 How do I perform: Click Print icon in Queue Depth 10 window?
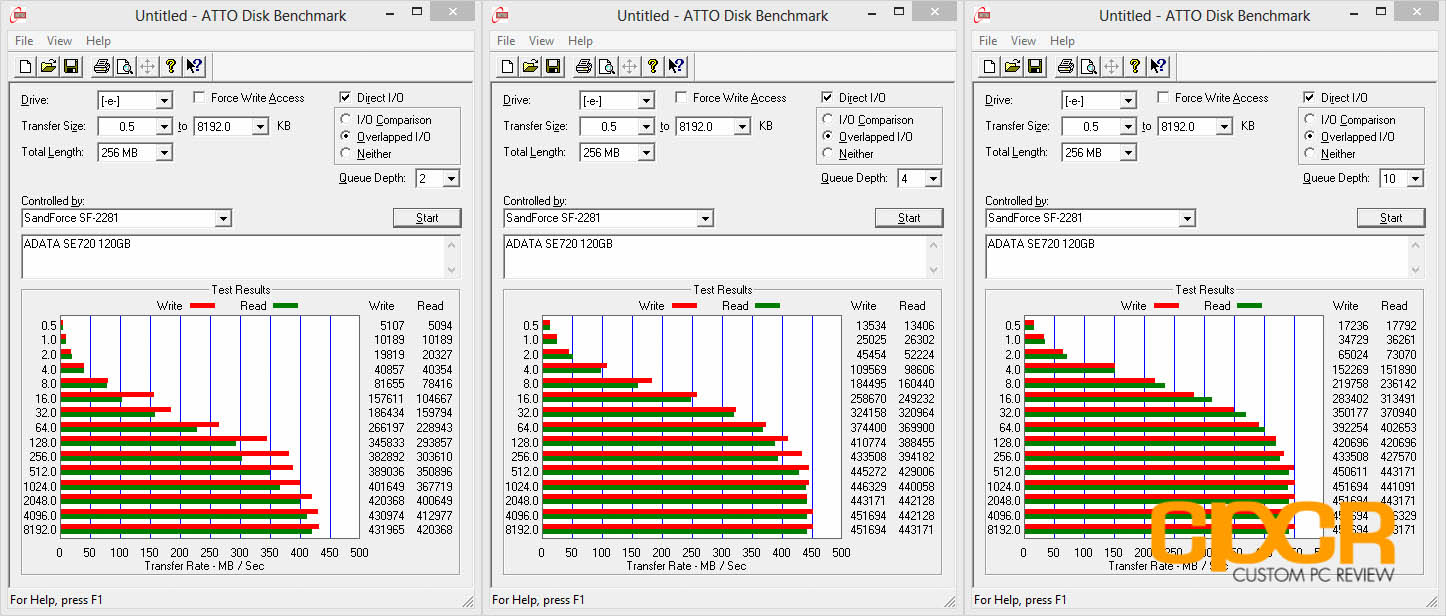point(1065,66)
